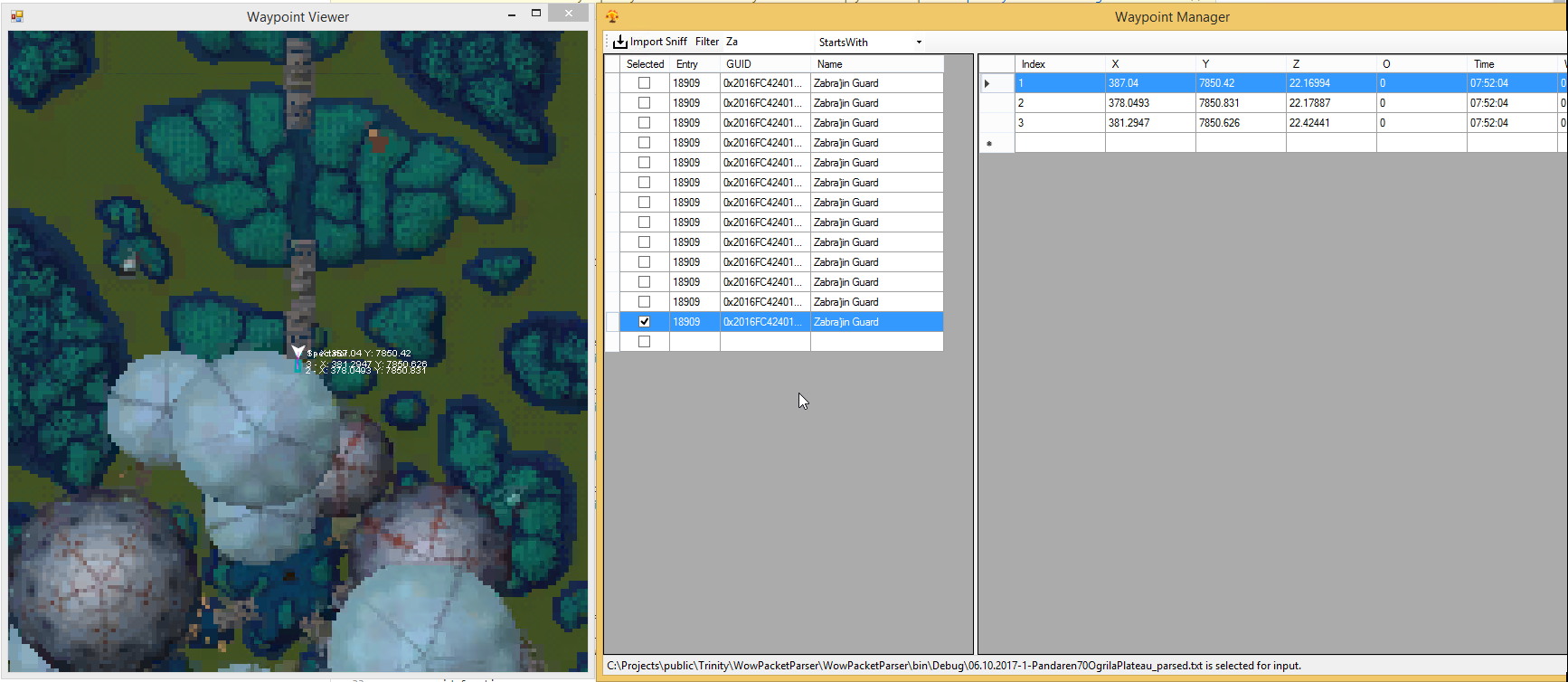
Task: Click the current-row arrow indicator beside index 1
Action: pyautogui.click(x=987, y=83)
